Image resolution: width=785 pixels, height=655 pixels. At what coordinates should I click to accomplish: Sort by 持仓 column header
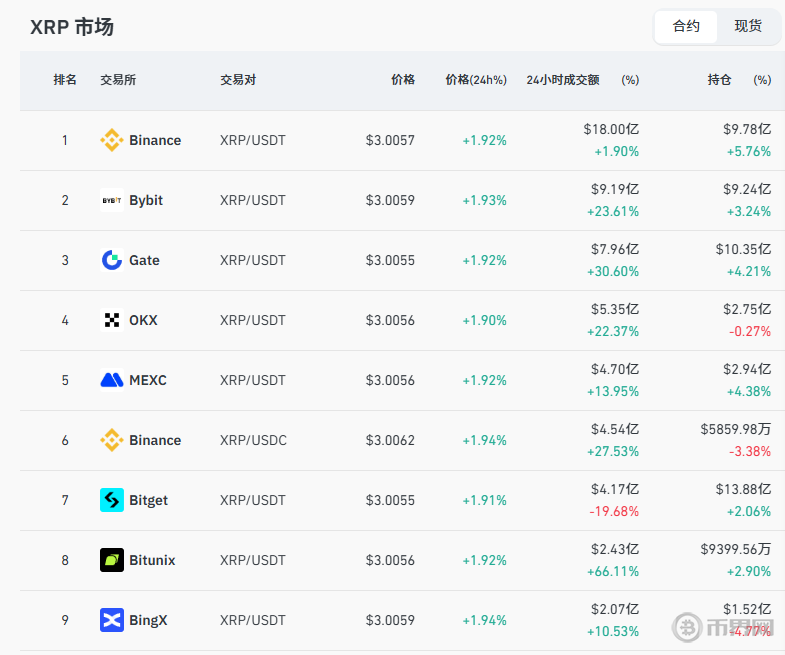coord(719,80)
